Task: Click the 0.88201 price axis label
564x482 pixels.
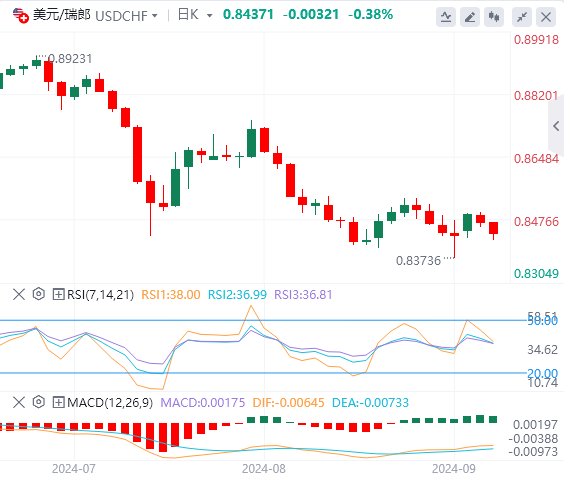Action: pyautogui.click(x=536, y=96)
